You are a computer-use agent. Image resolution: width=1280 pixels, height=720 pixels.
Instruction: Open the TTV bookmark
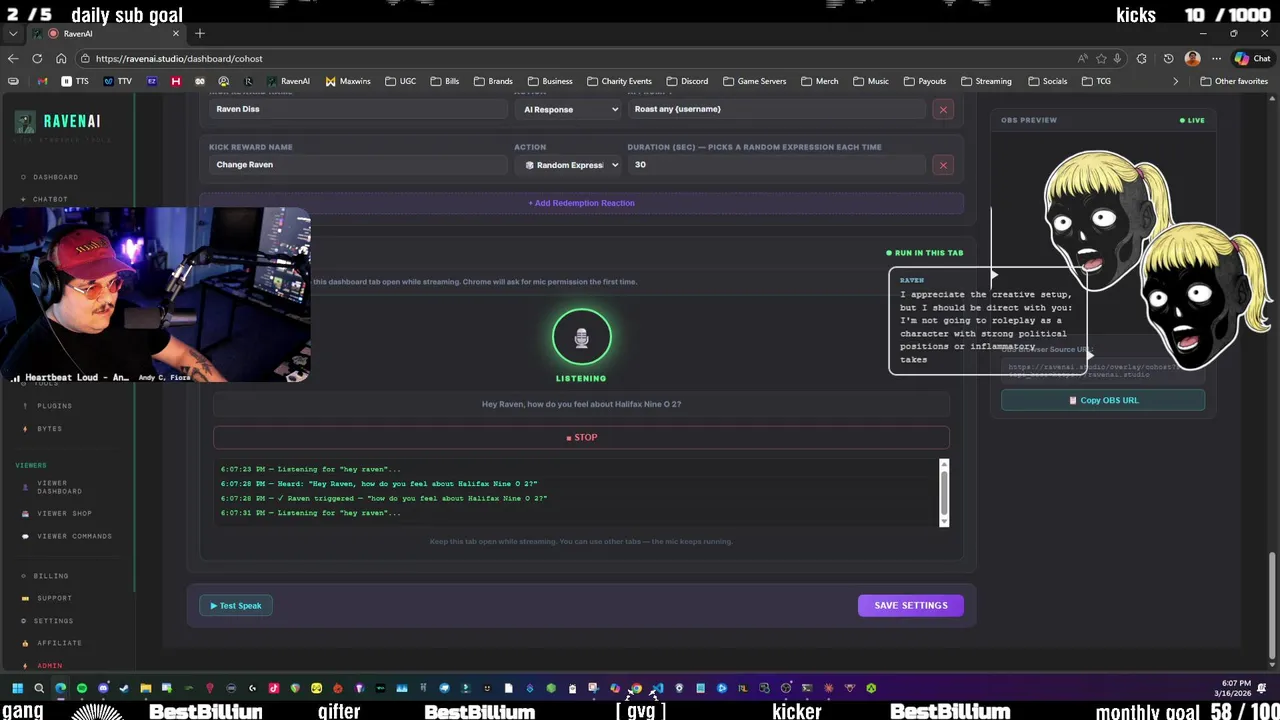(x=118, y=81)
